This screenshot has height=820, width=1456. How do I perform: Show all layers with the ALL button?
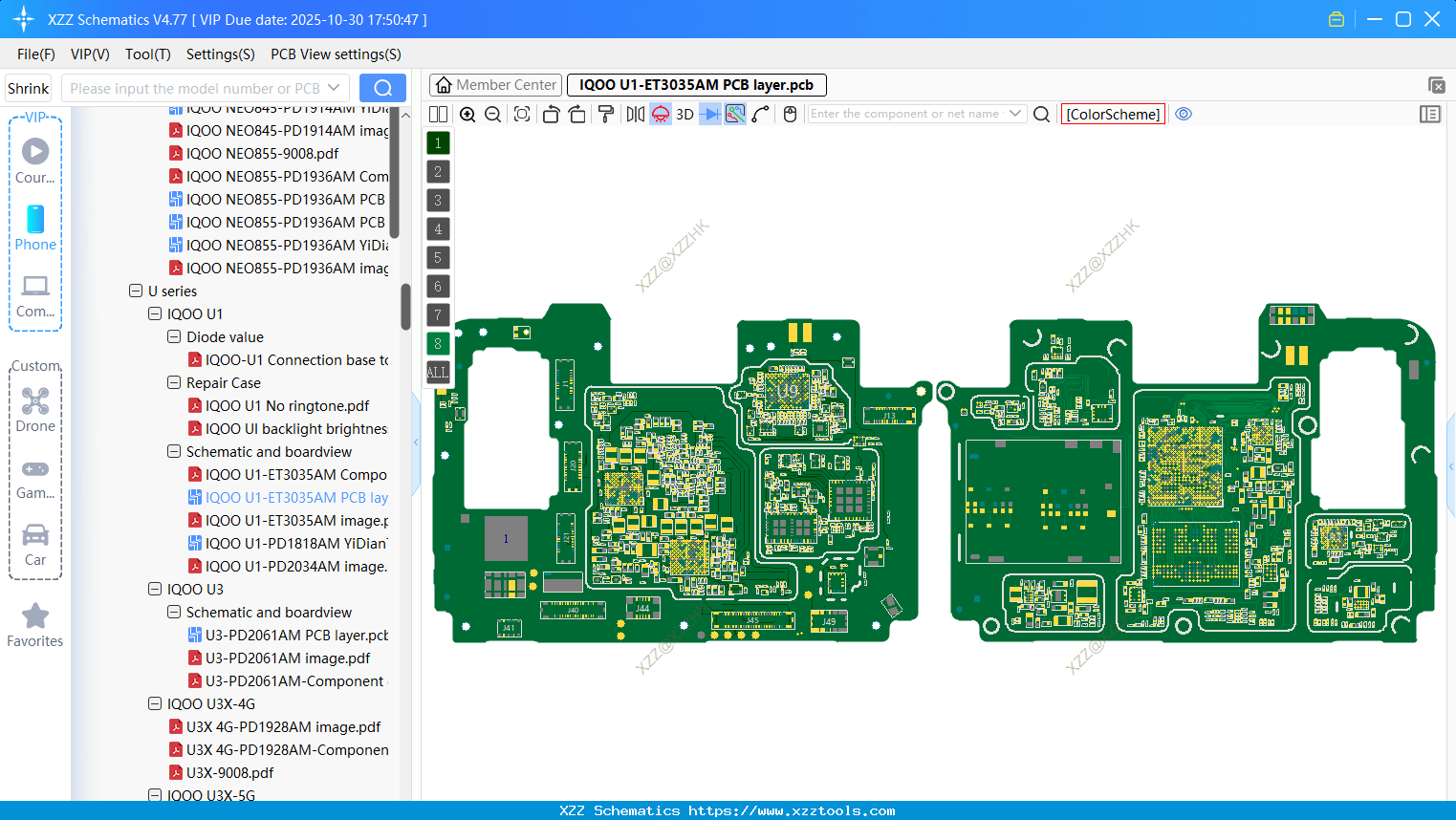(437, 372)
